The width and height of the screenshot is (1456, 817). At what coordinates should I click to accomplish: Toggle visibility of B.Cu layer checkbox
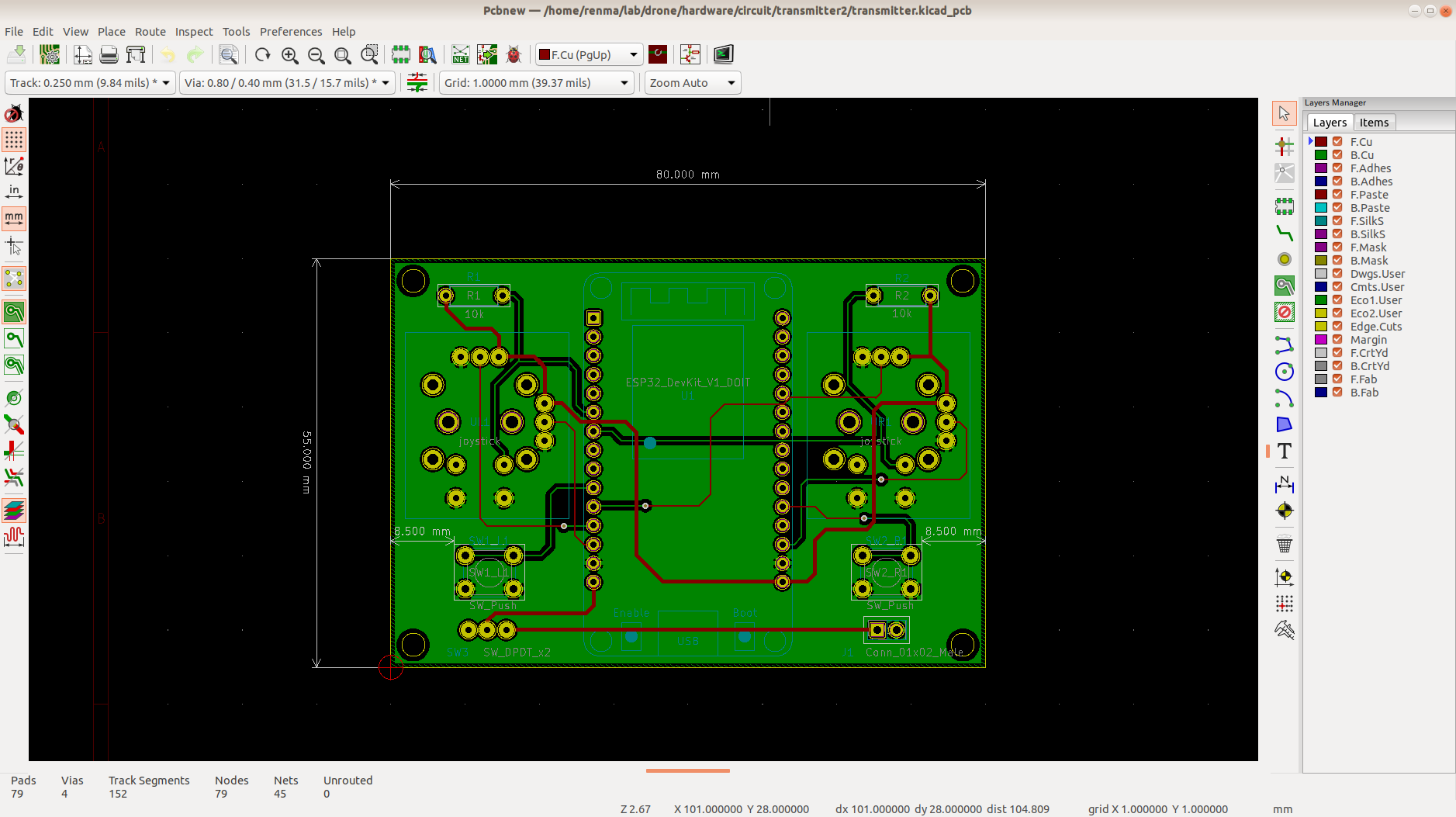pos(1337,155)
